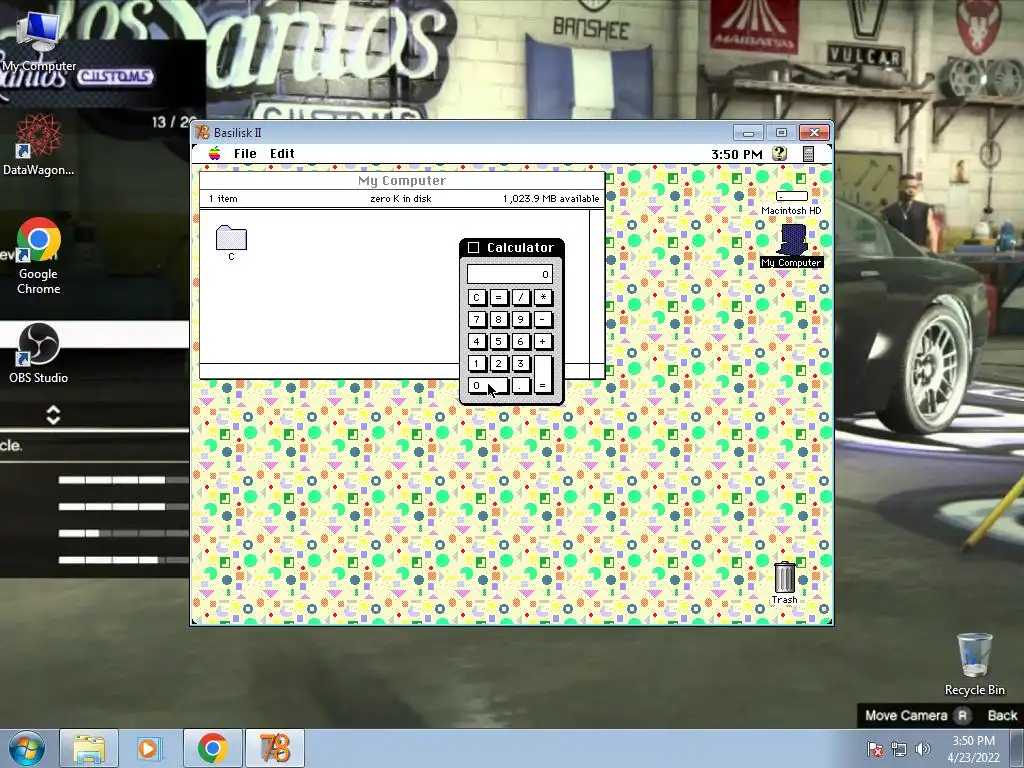Click the 3 key on Calculator
The image size is (1024, 768).
[x=520, y=364]
